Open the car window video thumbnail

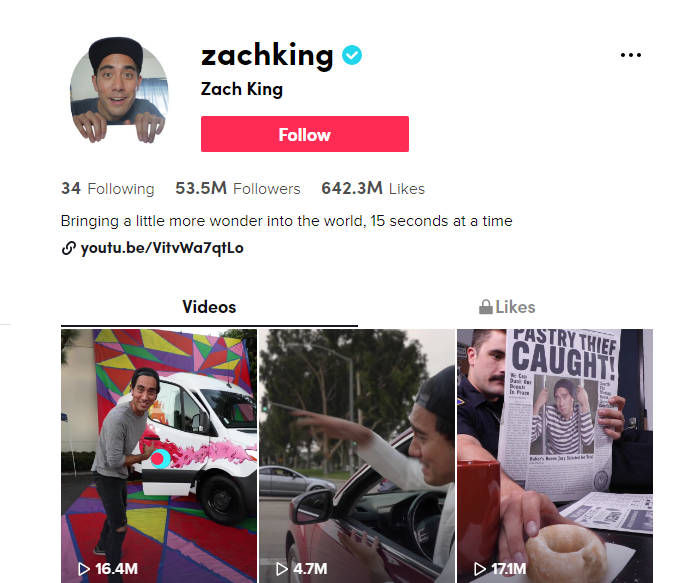coord(357,456)
